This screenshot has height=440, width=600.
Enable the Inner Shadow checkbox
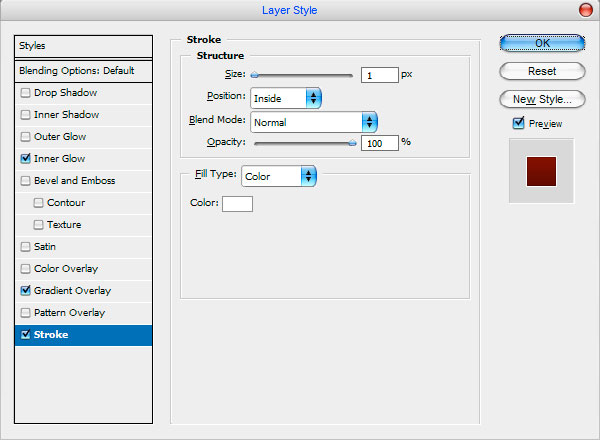(x=25, y=115)
